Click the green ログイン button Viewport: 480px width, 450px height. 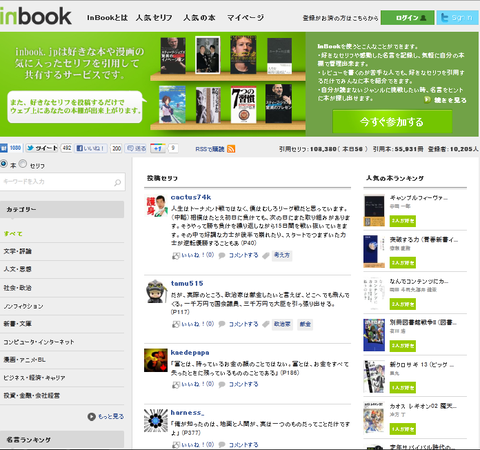point(407,18)
